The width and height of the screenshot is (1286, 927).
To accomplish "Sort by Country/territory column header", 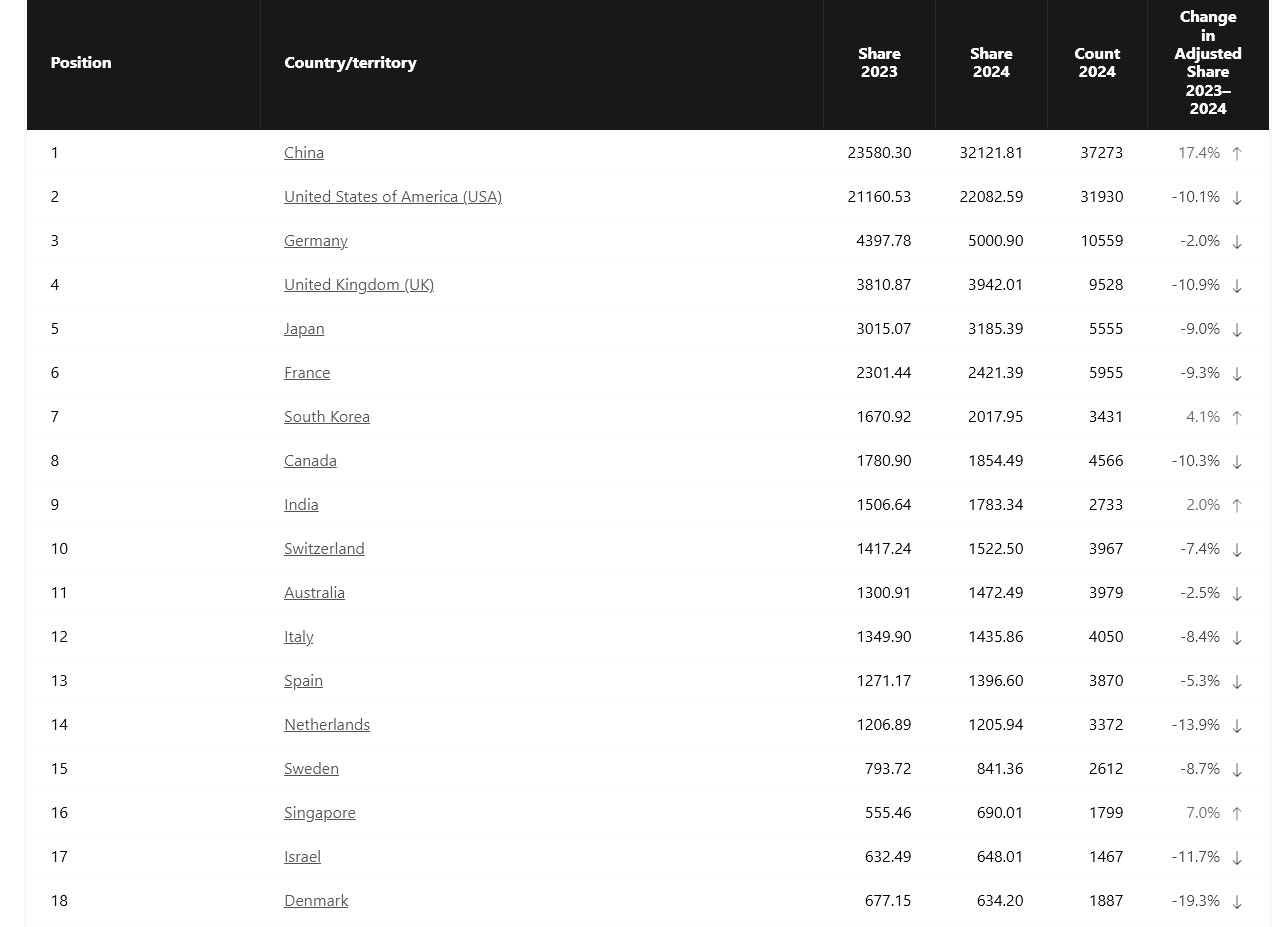I will 350,63.
